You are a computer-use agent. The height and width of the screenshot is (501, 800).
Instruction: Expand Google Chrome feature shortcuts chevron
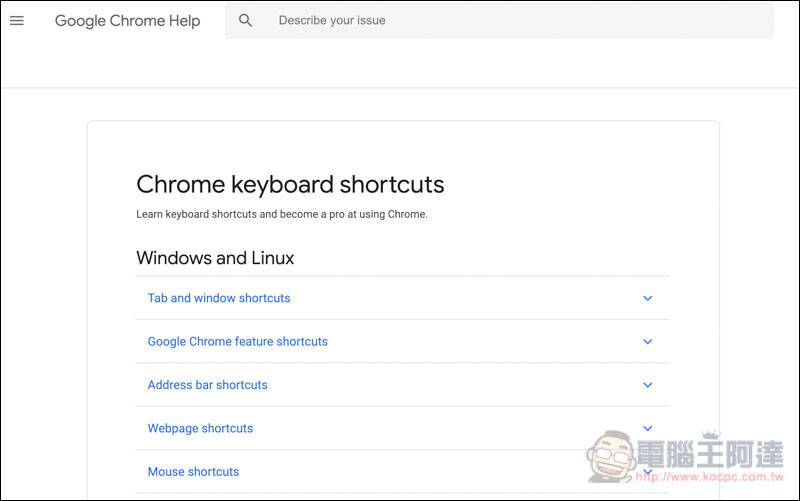(647, 342)
